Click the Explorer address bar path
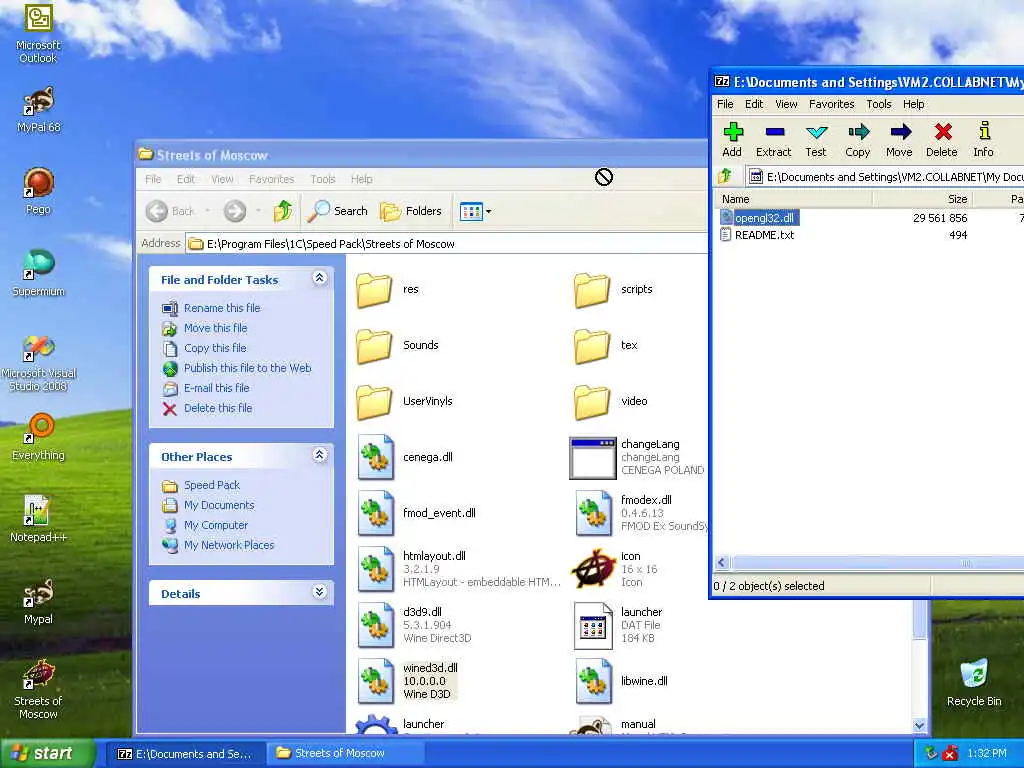This screenshot has height=768, width=1024. point(446,244)
